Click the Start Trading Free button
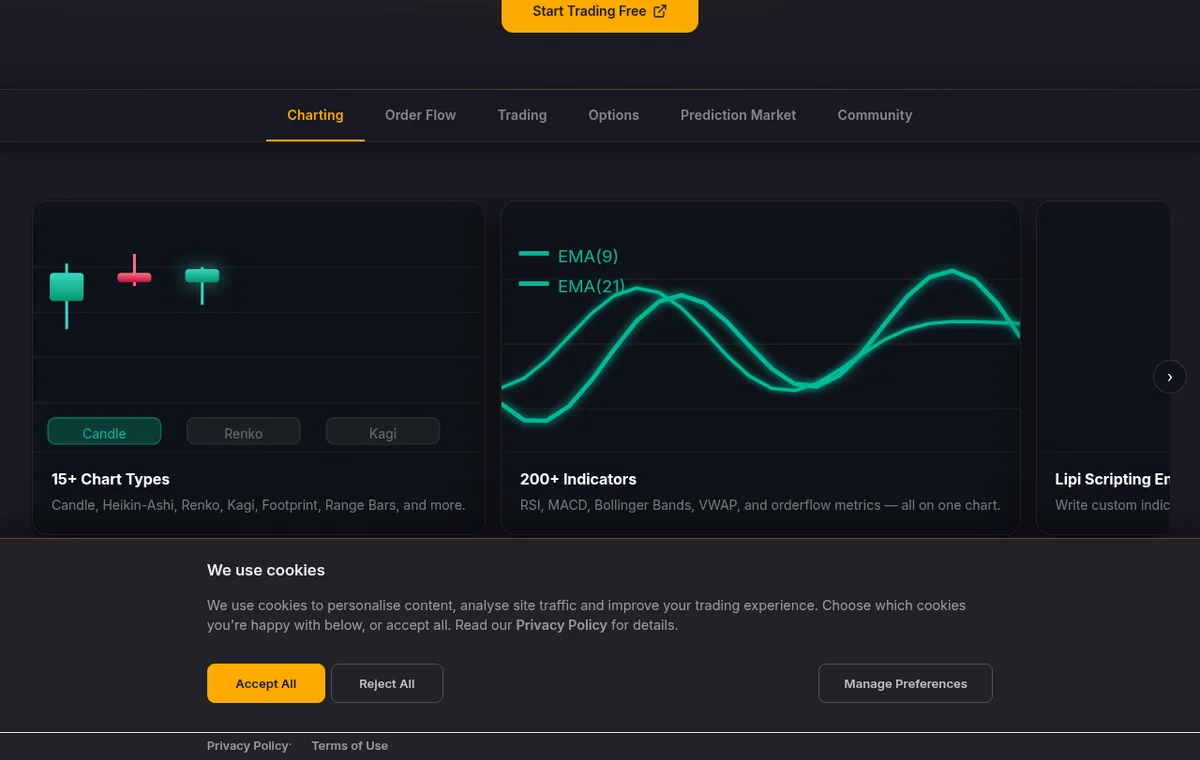 point(599,12)
